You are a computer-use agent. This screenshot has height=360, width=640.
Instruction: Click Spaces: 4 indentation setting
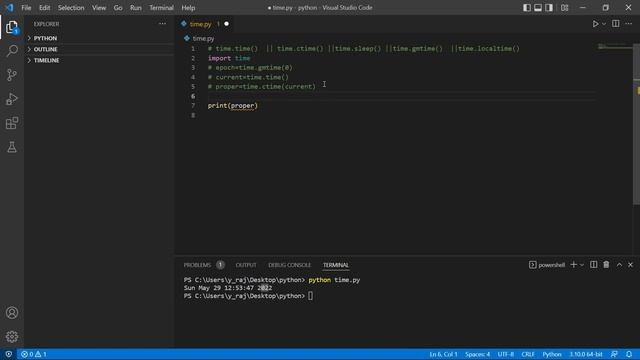pyautogui.click(x=477, y=354)
